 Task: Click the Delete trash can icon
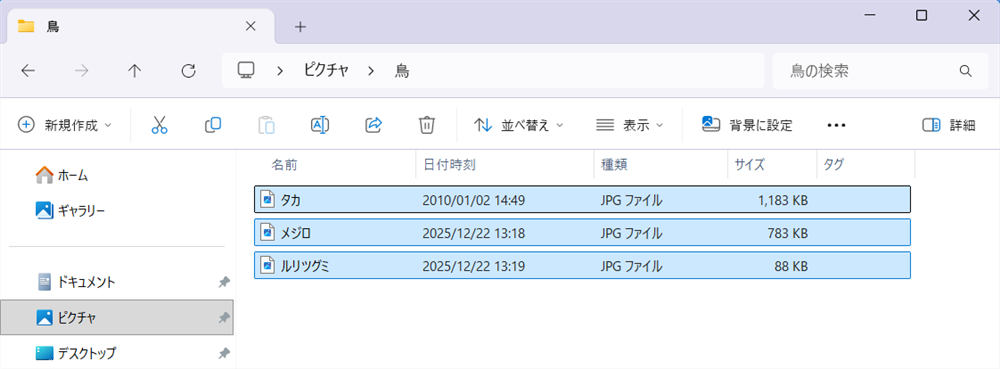427,125
